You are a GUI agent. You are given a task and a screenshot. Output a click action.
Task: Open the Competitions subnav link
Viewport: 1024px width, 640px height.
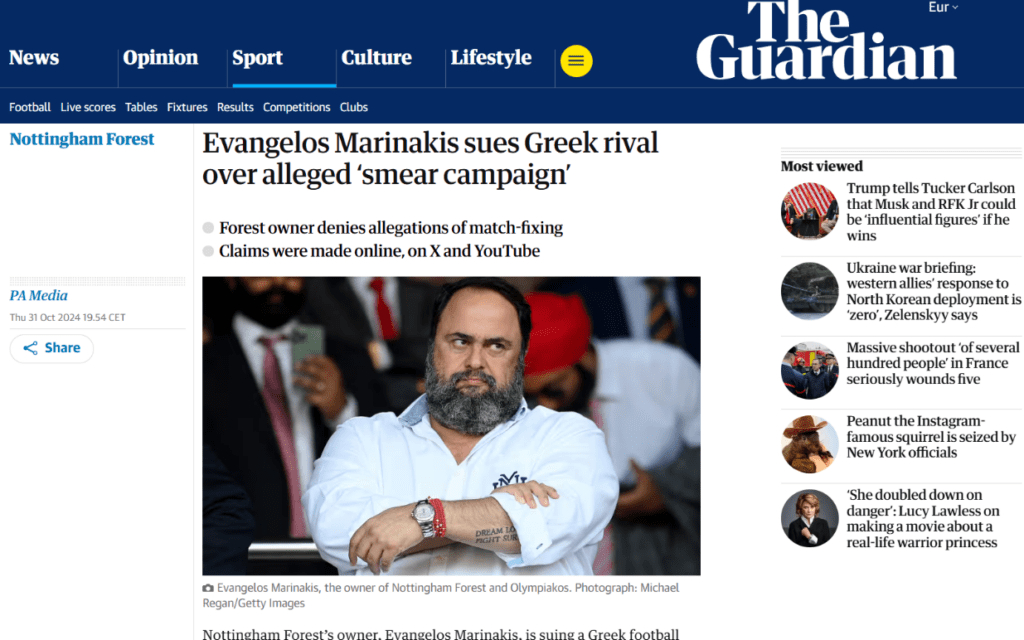296,107
